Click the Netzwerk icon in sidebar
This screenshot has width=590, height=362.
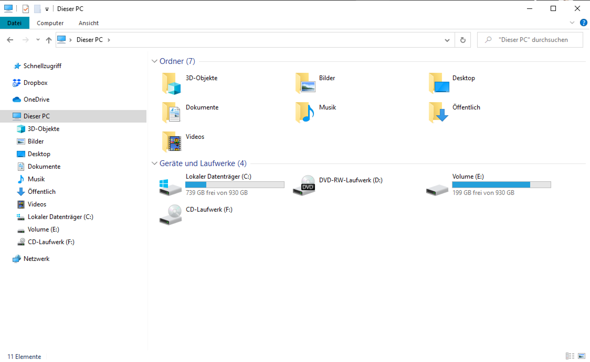click(17, 259)
